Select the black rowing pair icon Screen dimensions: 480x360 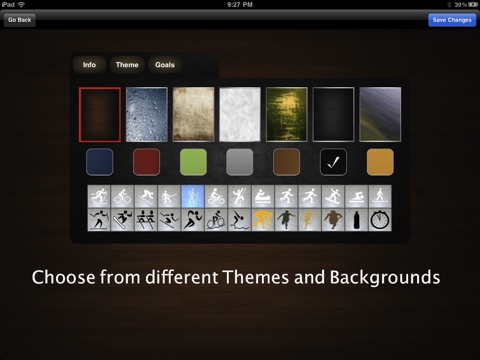[146, 220]
